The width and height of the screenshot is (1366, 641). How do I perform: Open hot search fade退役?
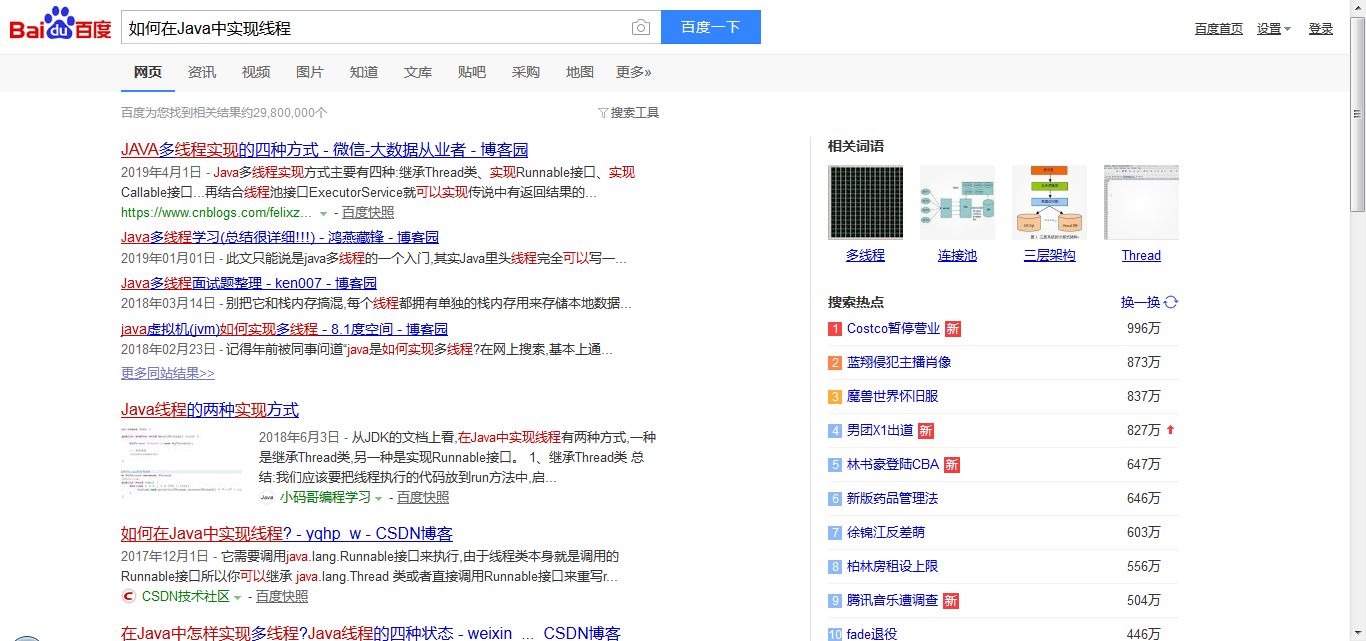(872, 634)
